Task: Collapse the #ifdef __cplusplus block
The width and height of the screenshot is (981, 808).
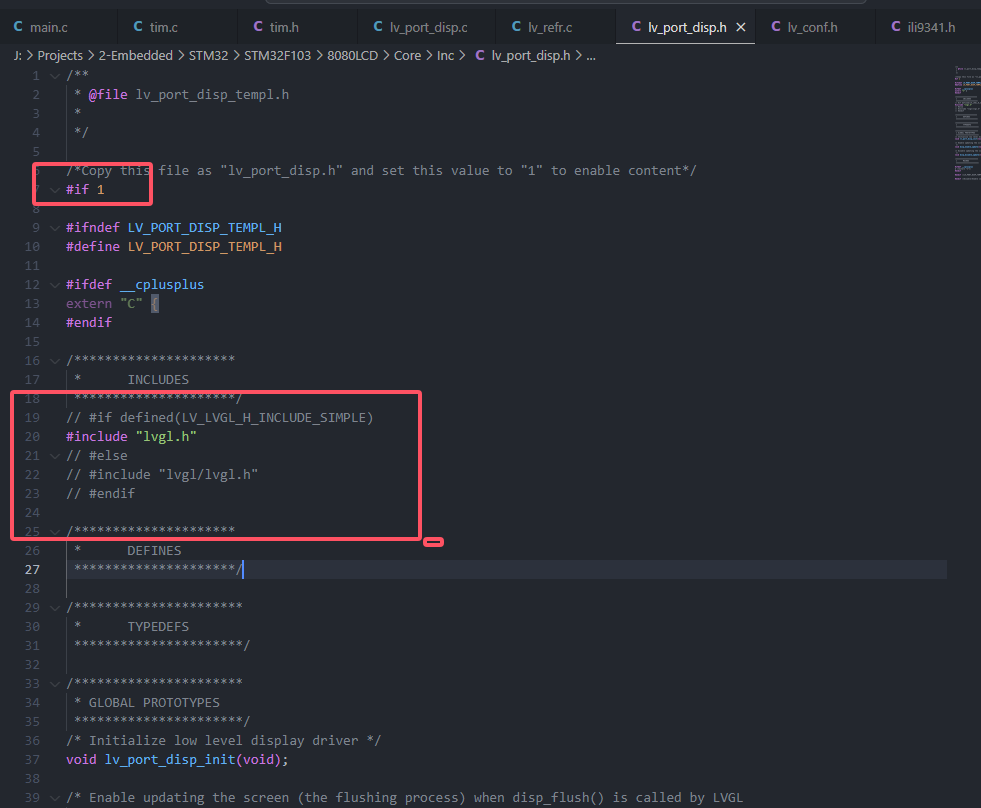Action: [55, 285]
